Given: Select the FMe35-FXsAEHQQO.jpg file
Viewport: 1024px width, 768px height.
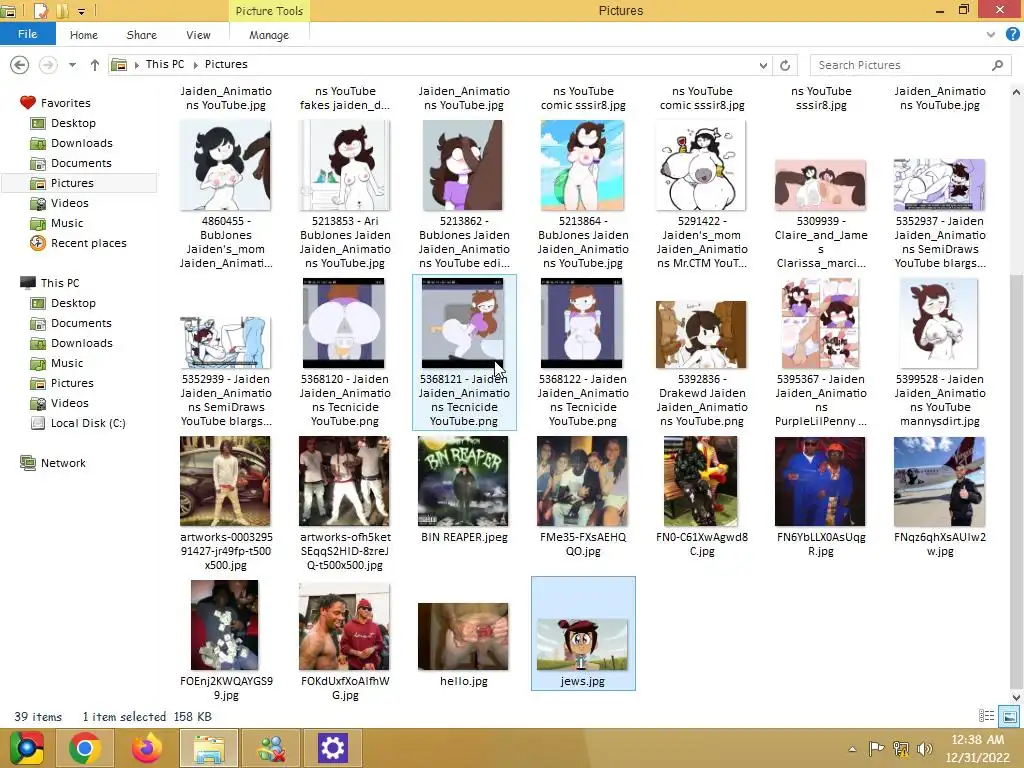Looking at the screenshot, I should (x=583, y=496).
